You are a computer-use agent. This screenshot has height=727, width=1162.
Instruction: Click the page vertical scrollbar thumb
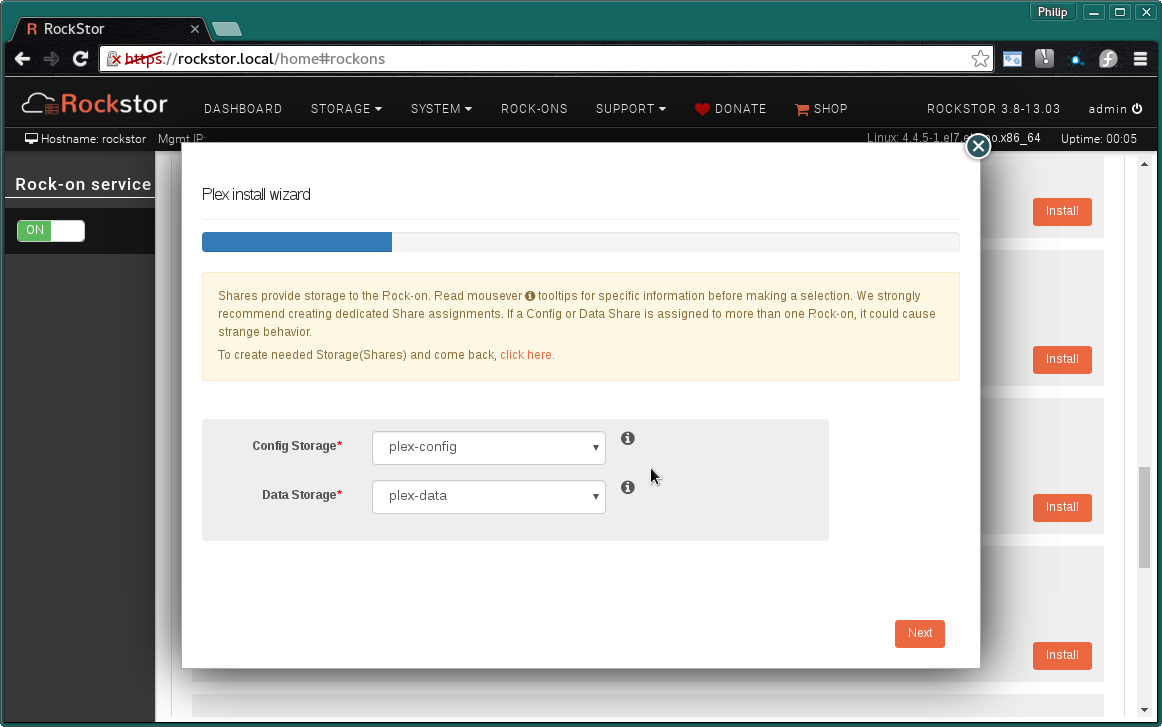pos(1144,517)
